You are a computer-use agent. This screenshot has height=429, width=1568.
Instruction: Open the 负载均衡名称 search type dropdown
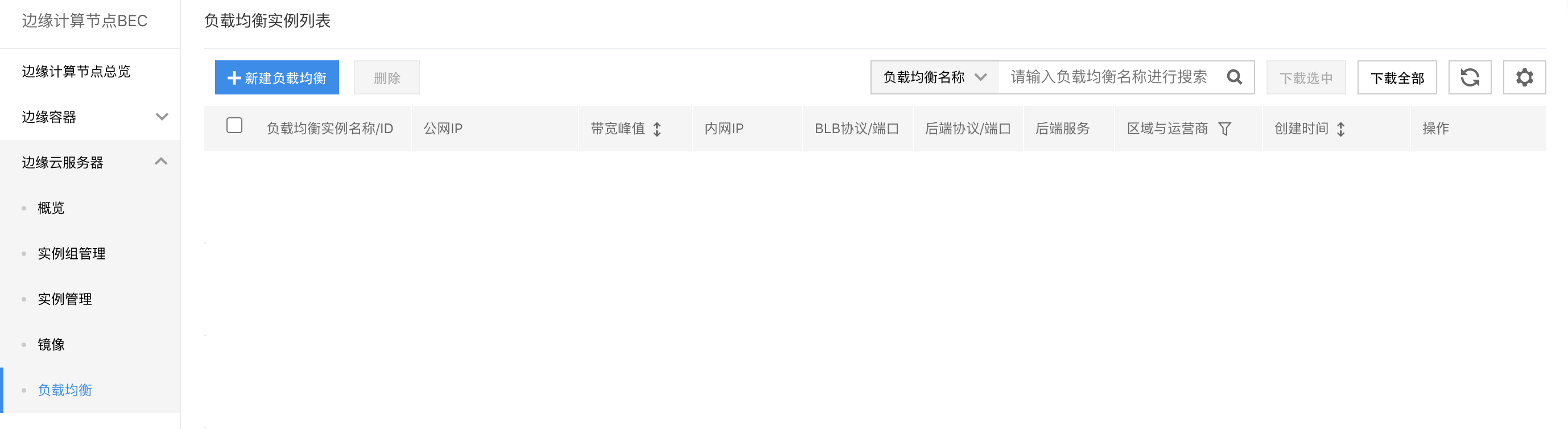pyautogui.click(x=934, y=77)
